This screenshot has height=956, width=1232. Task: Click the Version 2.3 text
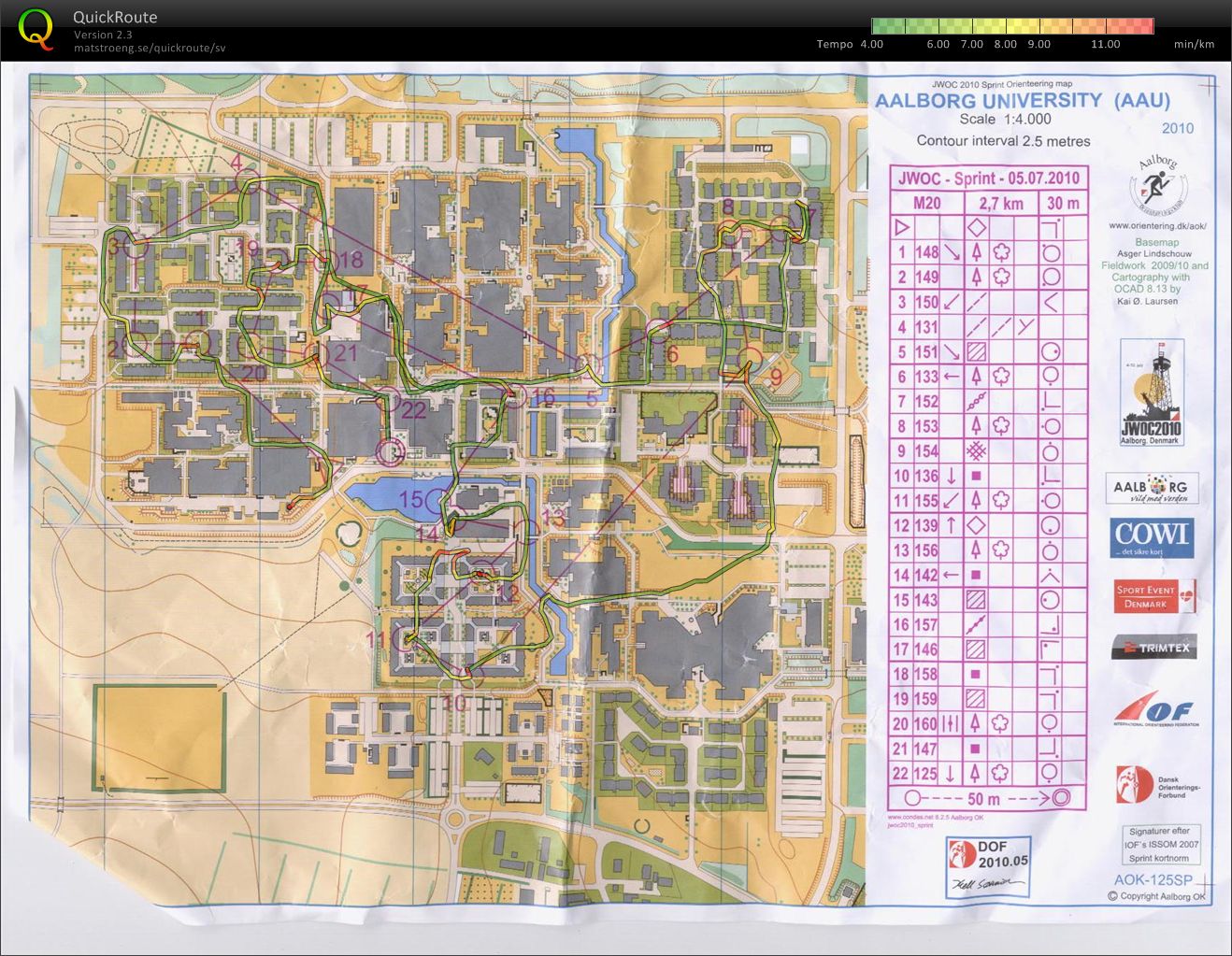point(105,35)
